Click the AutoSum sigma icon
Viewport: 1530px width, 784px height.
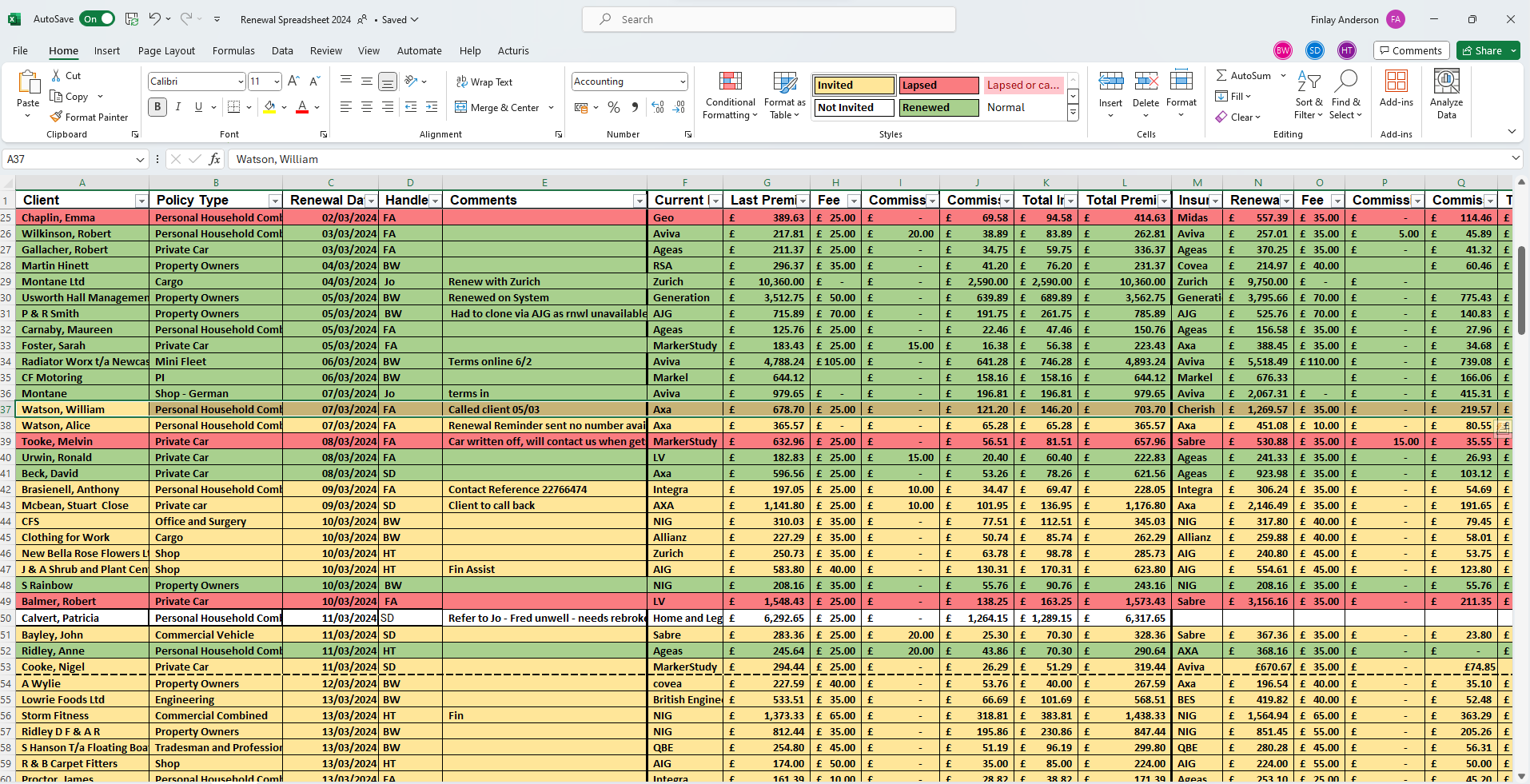pyautogui.click(x=1221, y=75)
